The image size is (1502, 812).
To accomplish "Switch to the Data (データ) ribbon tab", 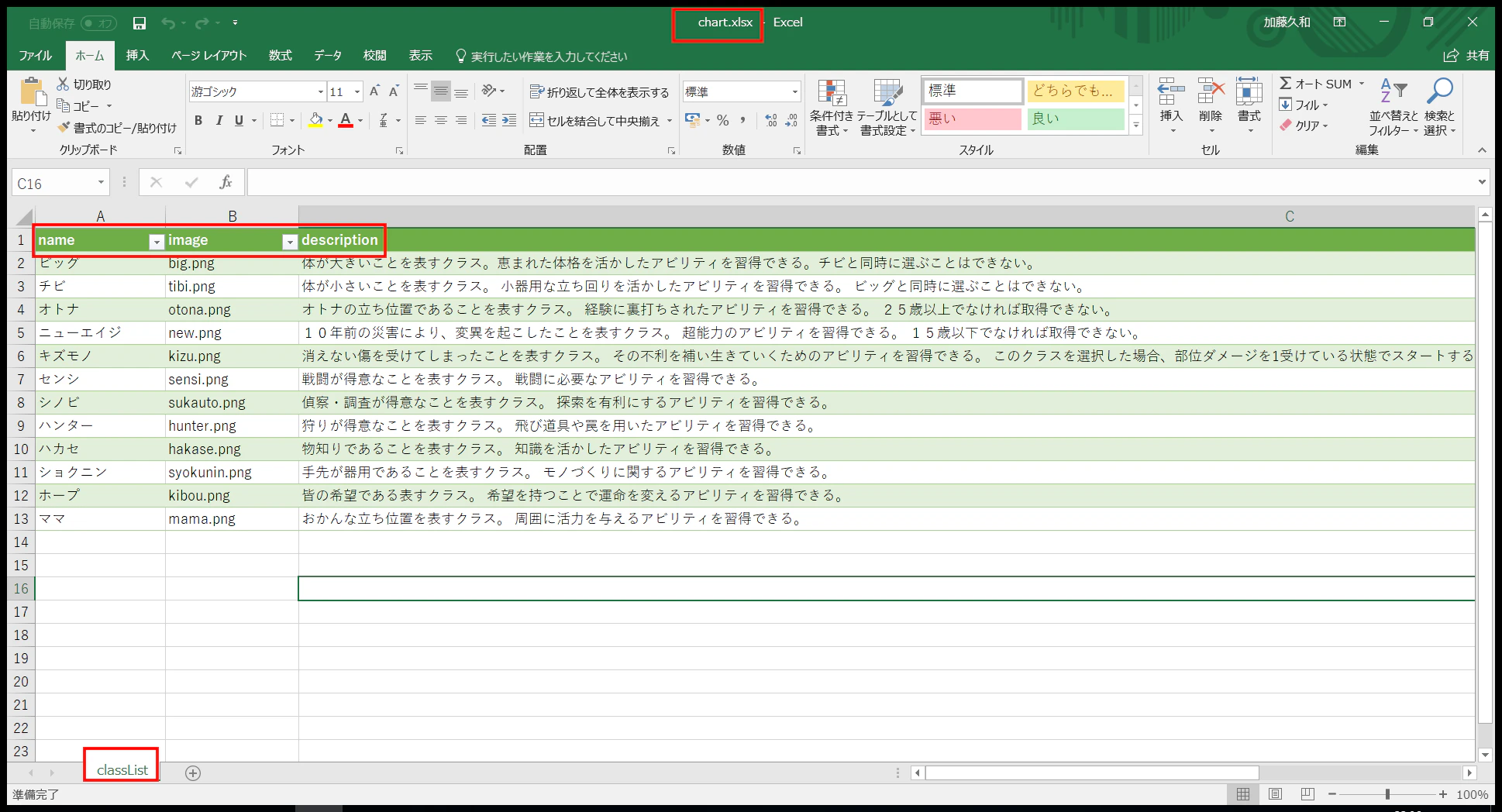I will (x=328, y=56).
